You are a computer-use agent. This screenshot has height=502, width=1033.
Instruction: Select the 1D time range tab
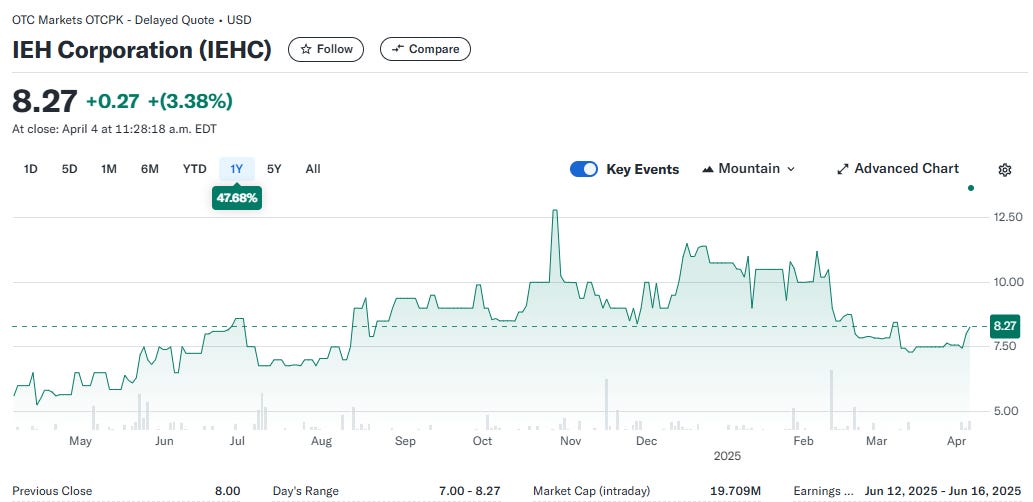[30, 169]
